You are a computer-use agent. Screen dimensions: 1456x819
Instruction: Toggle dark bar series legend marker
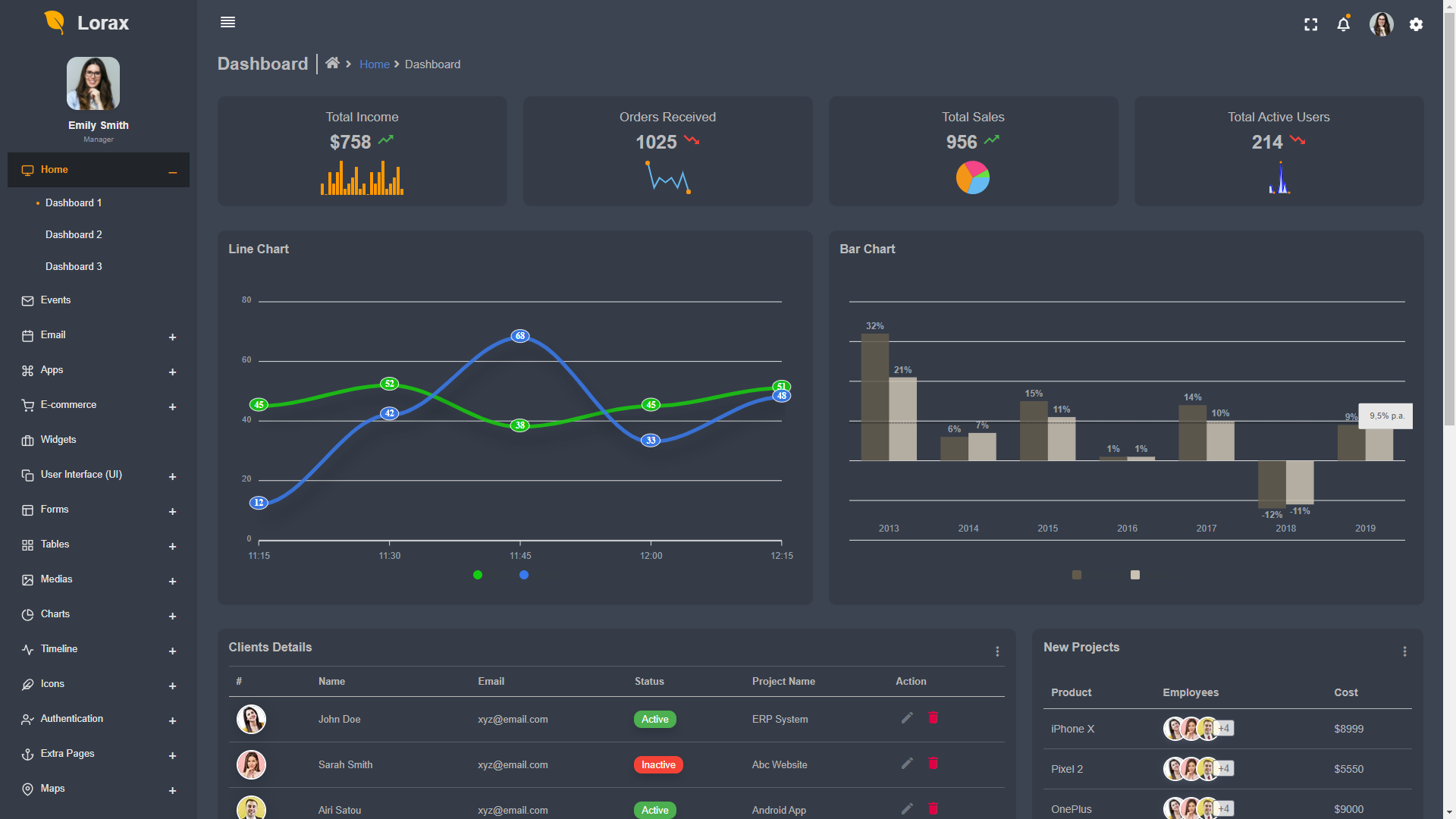[x=1077, y=575]
